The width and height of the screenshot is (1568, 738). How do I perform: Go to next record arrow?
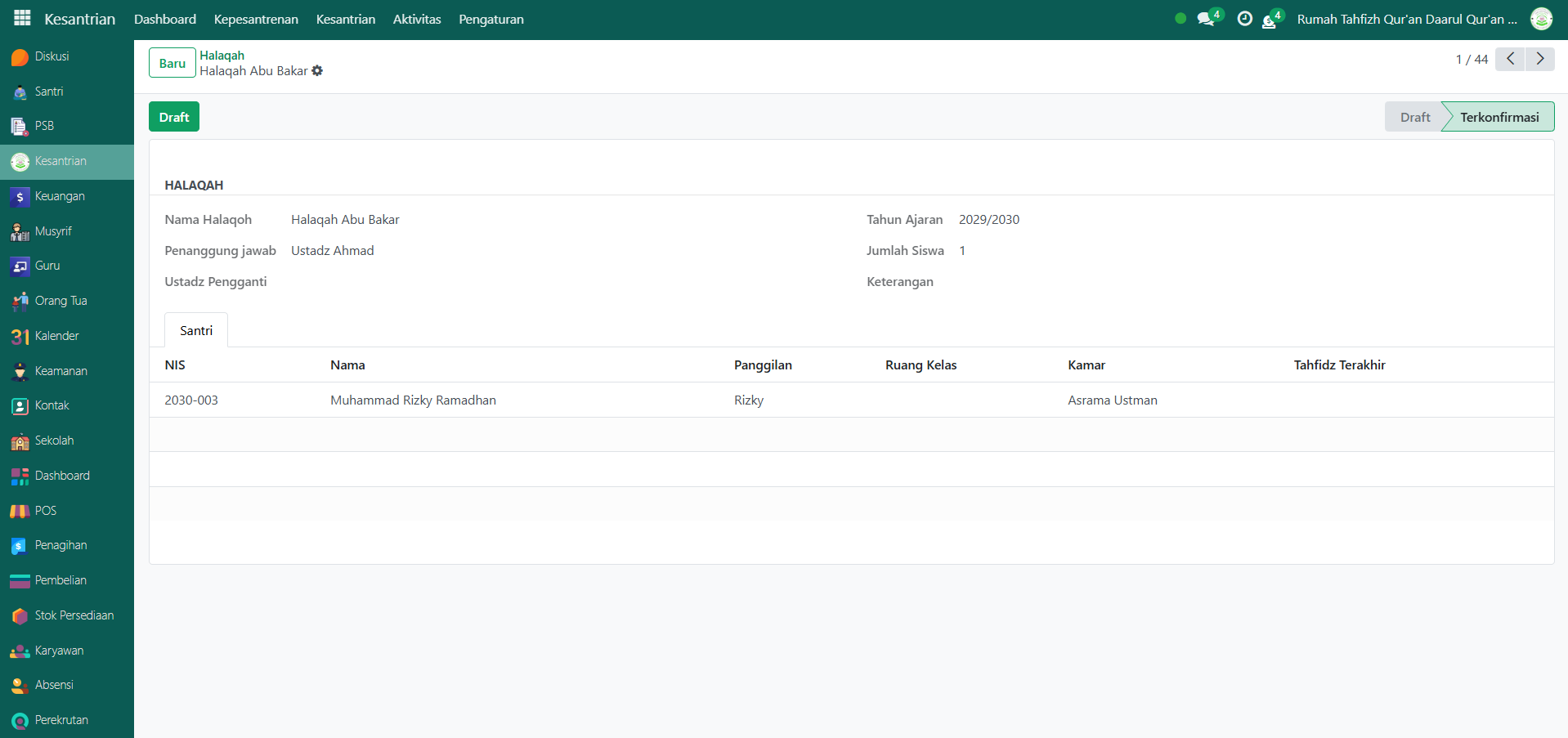[x=1540, y=59]
